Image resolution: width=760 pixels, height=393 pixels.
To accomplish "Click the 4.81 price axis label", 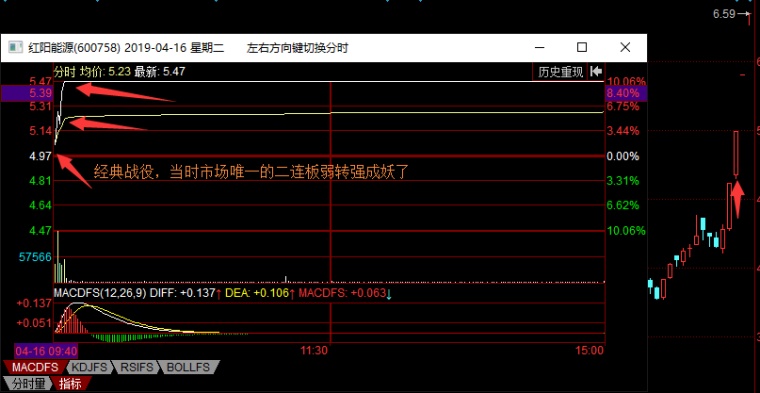I will (x=41, y=181).
